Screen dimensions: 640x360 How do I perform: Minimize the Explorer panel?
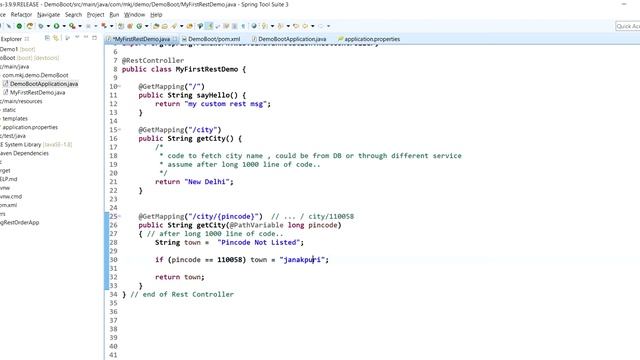pyautogui.click(x=86, y=38)
